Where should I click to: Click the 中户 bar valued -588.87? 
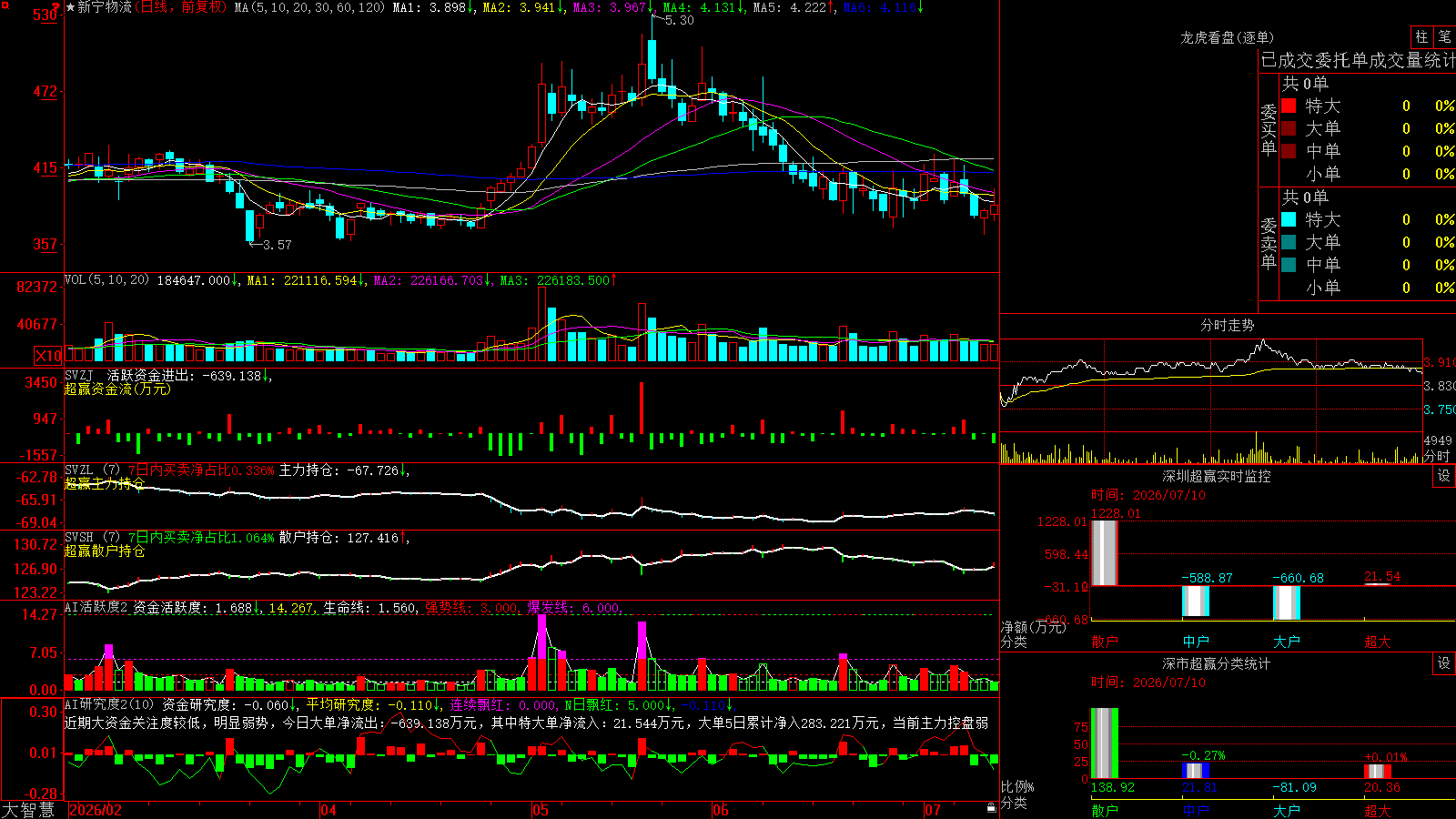coord(1196,602)
